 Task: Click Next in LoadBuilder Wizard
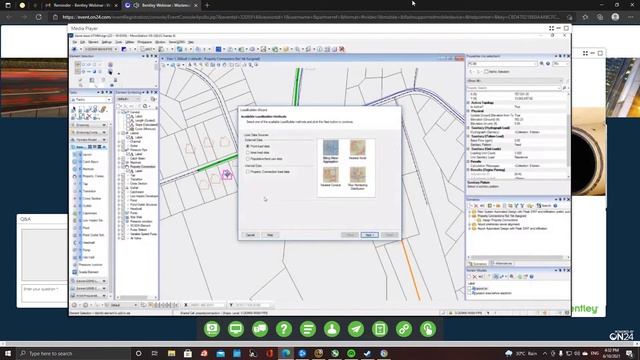point(369,235)
